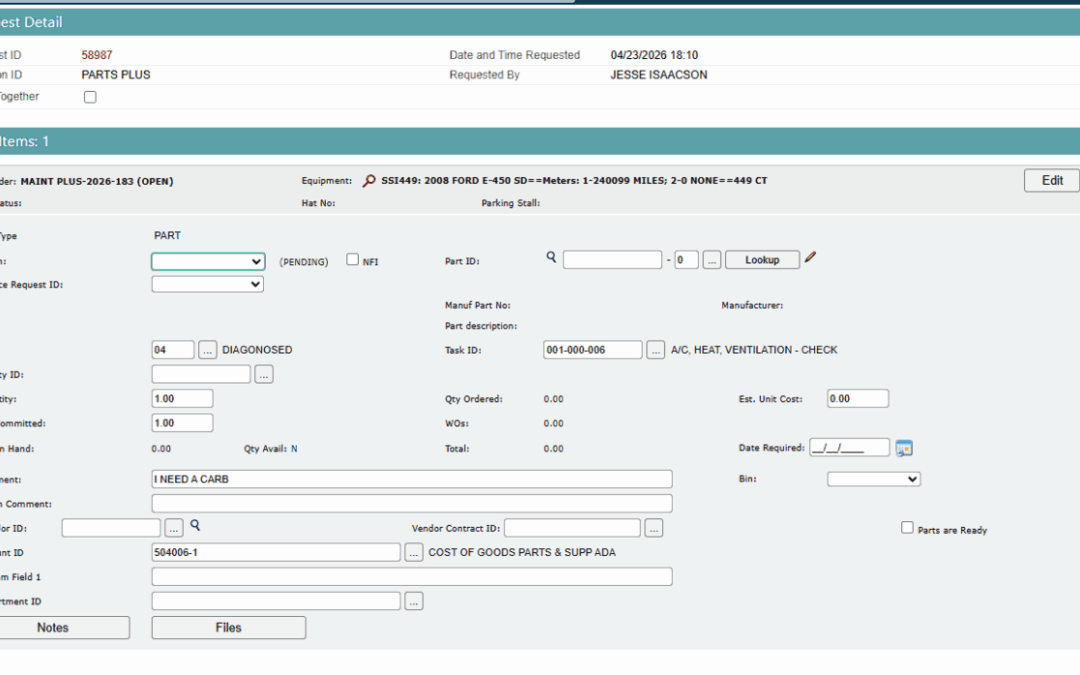Screen dimensions: 1080x675
Task: Click the Task ID field 001-000-006
Action: (592, 350)
